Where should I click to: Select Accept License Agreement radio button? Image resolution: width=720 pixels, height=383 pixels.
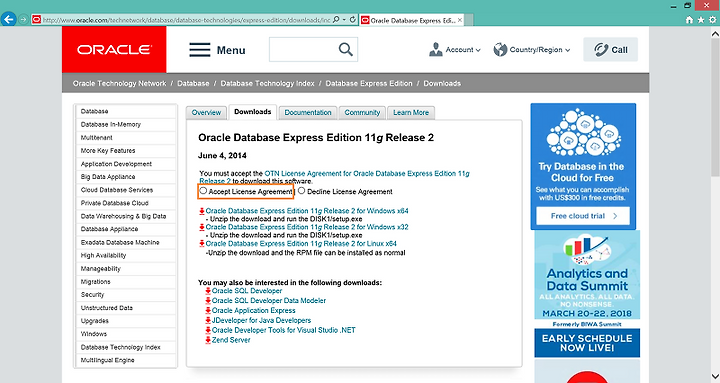[203, 191]
